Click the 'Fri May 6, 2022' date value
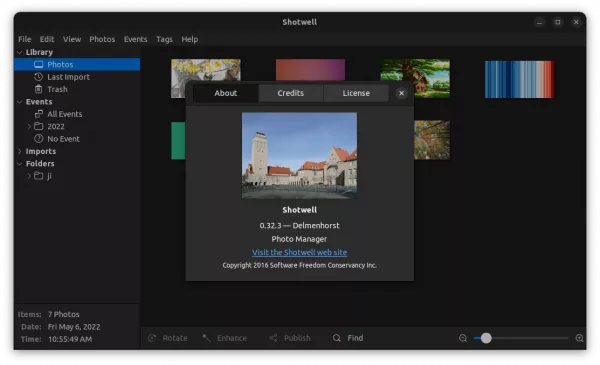Screen dimensions: 600x365 [74, 327]
